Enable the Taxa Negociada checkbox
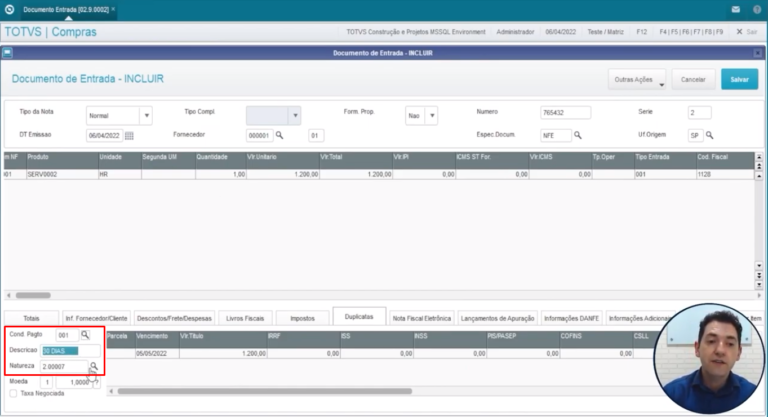This screenshot has width=768, height=417. tap(12, 393)
